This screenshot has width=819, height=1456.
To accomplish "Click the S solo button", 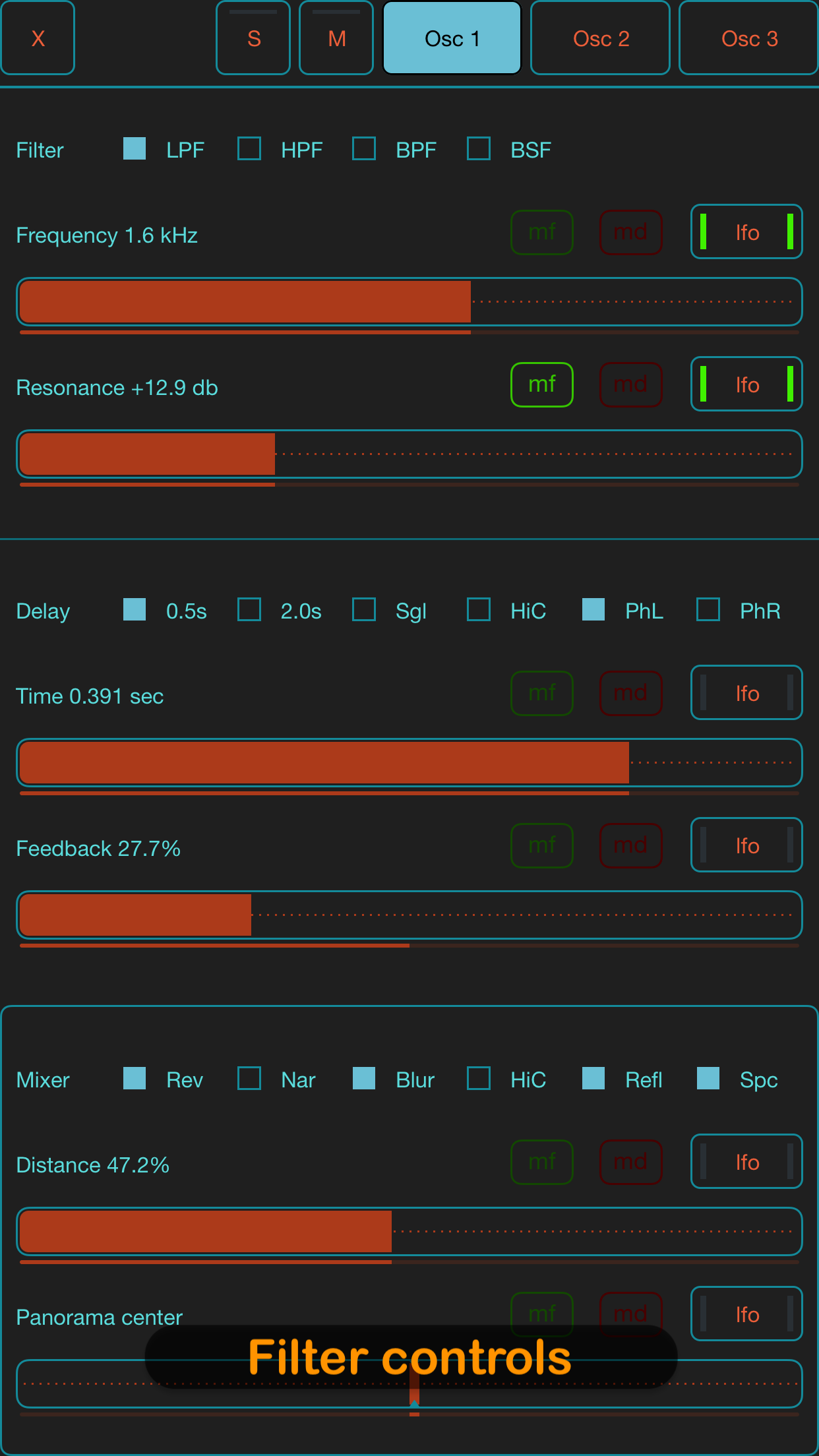I will (x=253, y=38).
